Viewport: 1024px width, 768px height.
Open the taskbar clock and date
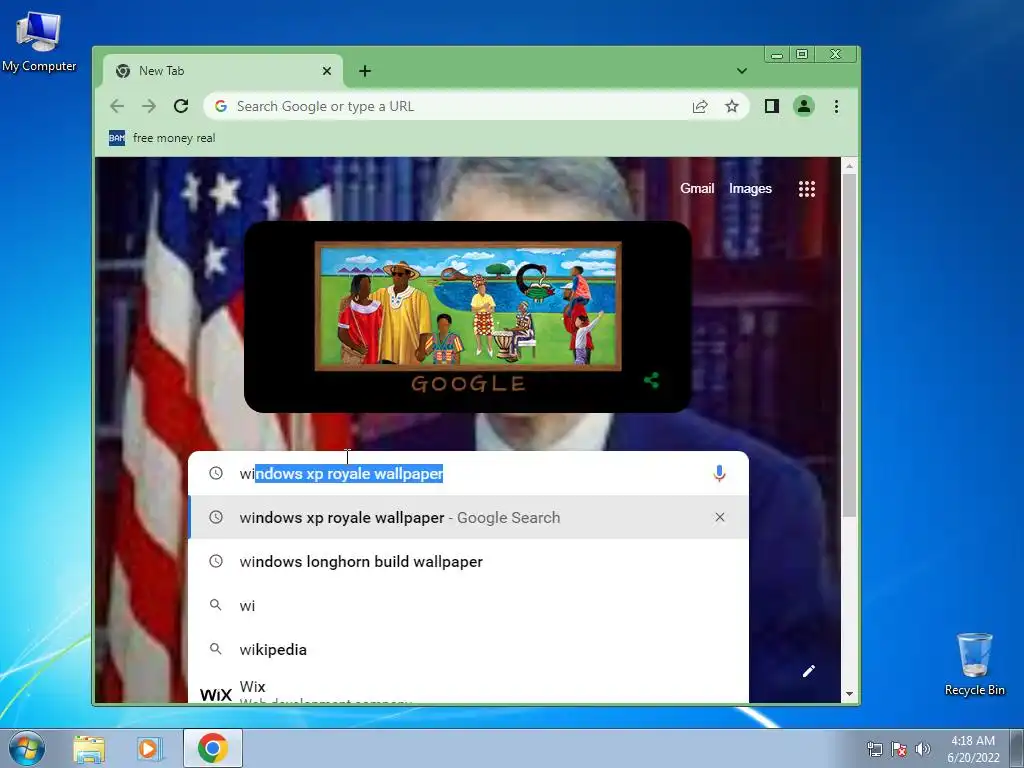(973, 749)
